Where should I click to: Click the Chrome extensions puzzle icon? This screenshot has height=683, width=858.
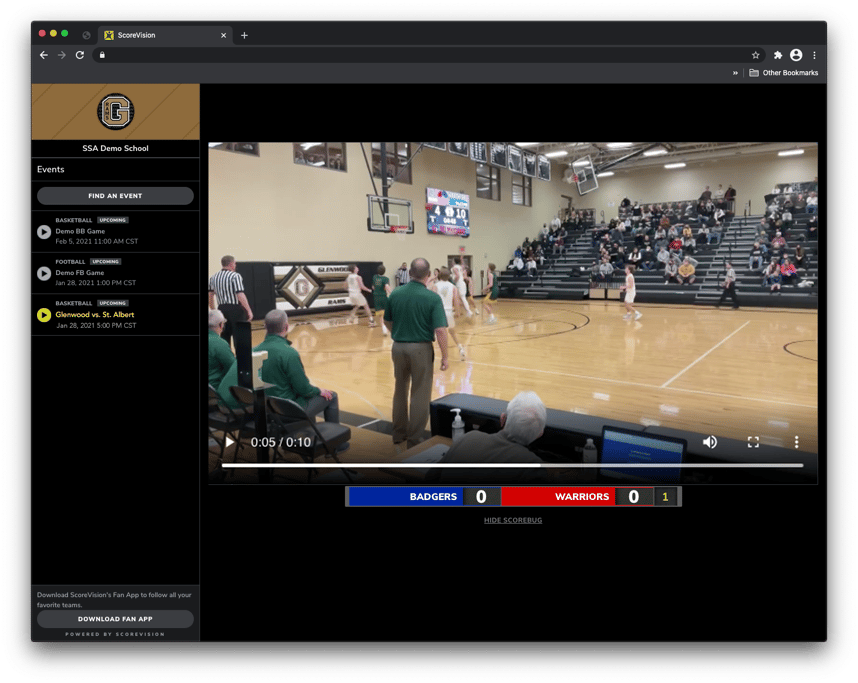coord(778,56)
